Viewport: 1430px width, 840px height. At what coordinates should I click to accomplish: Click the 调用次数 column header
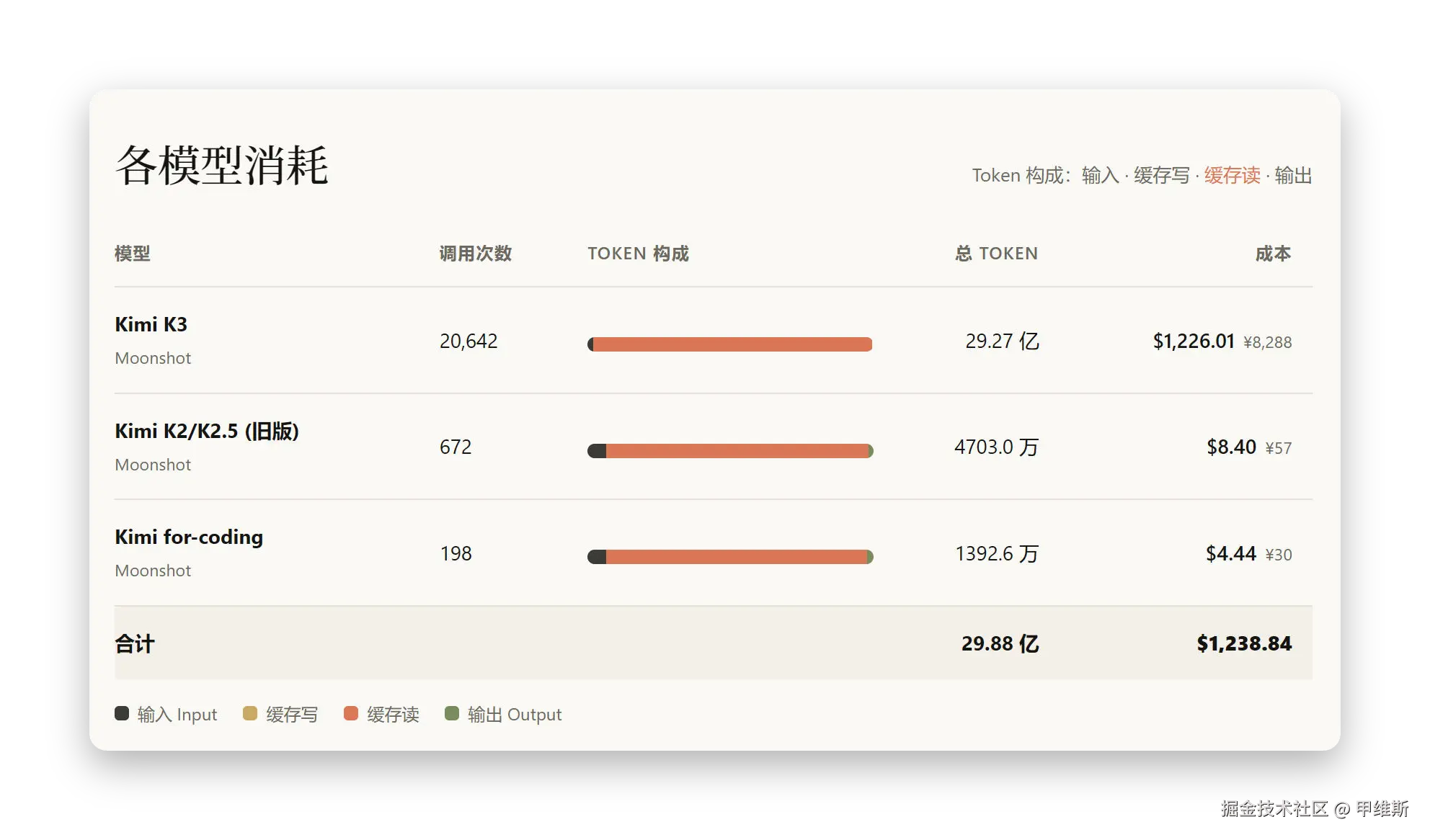(476, 254)
